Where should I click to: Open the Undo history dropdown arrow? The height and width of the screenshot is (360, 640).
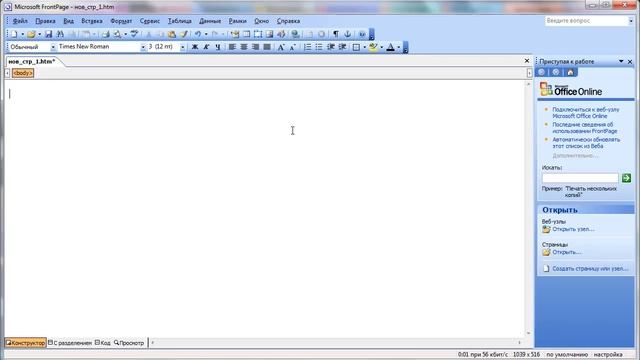pos(206,34)
